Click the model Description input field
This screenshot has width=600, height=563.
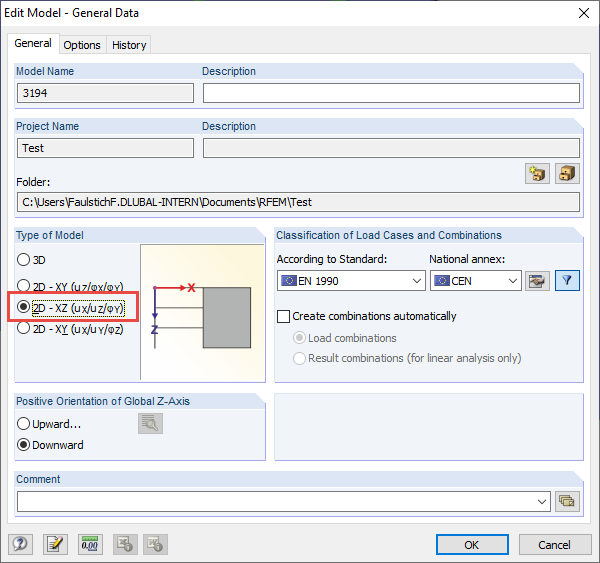click(x=391, y=93)
